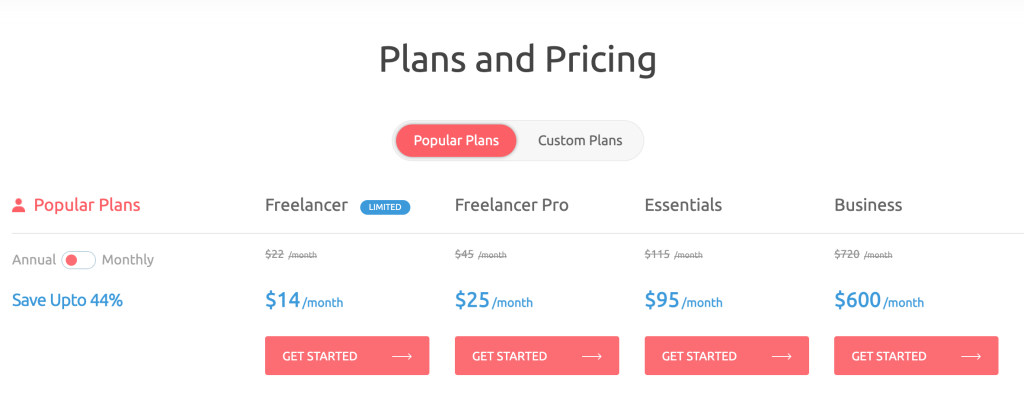The height and width of the screenshot is (401, 1024).
Task: Click the arrow icon on Freelancer Pro's Get Started
Action: 591,356
